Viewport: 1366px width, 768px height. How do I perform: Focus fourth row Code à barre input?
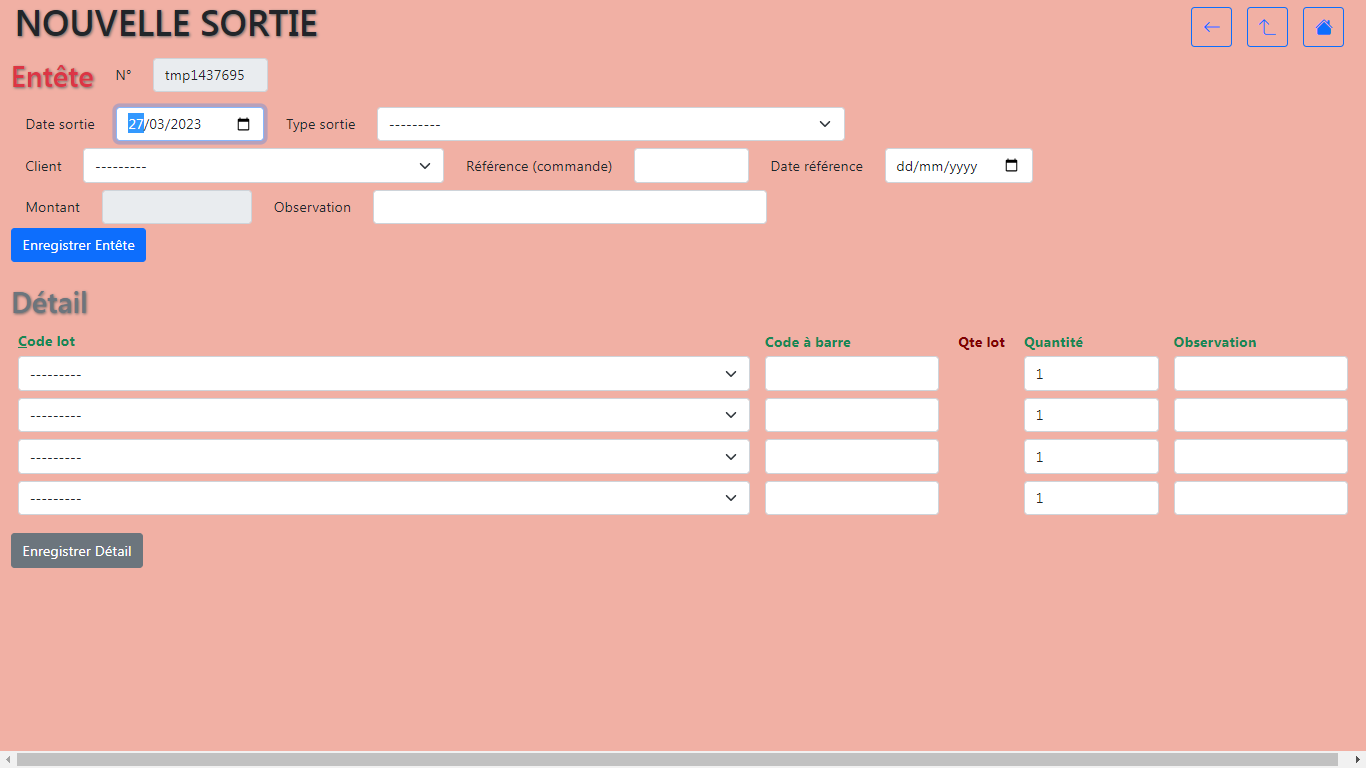pyautogui.click(x=852, y=498)
